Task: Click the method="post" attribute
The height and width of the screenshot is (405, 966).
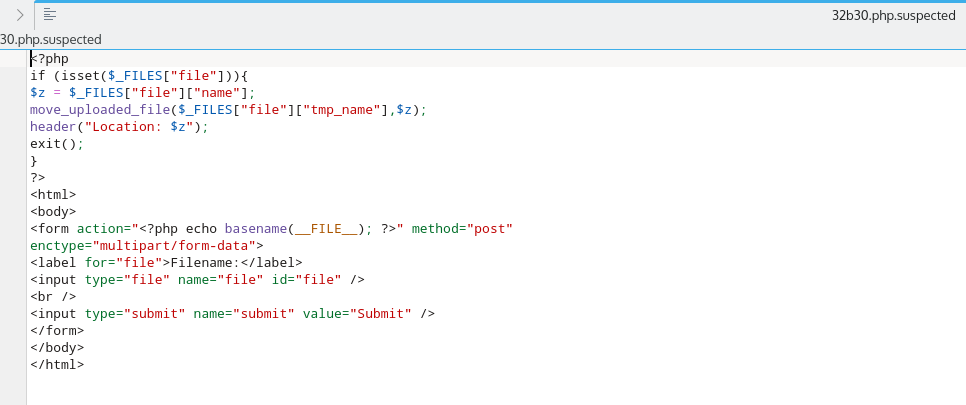Action: pos(462,229)
